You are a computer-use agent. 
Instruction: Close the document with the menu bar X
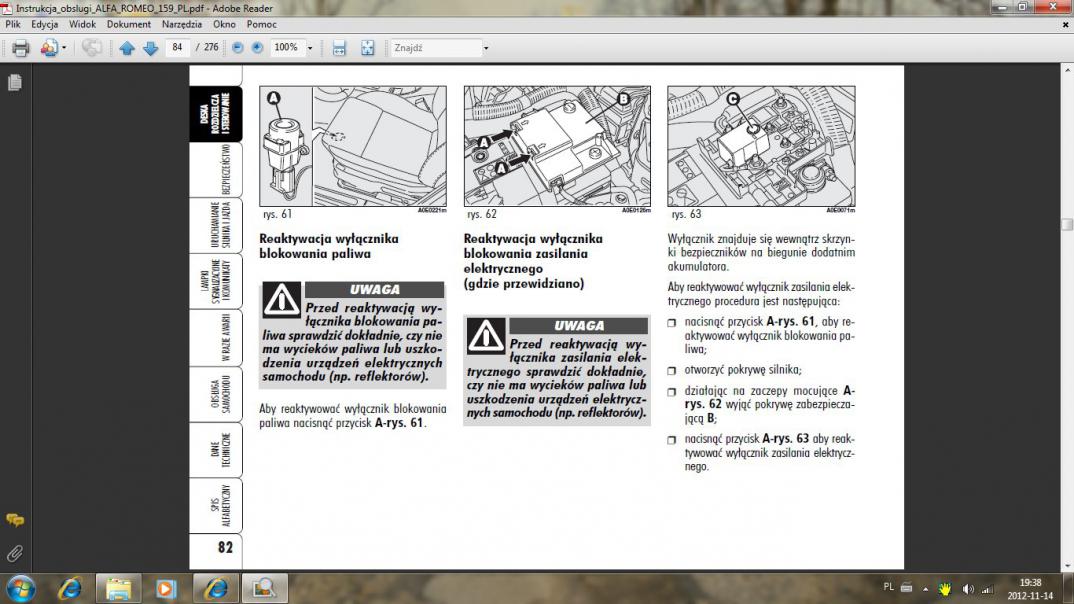pos(1065,25)
